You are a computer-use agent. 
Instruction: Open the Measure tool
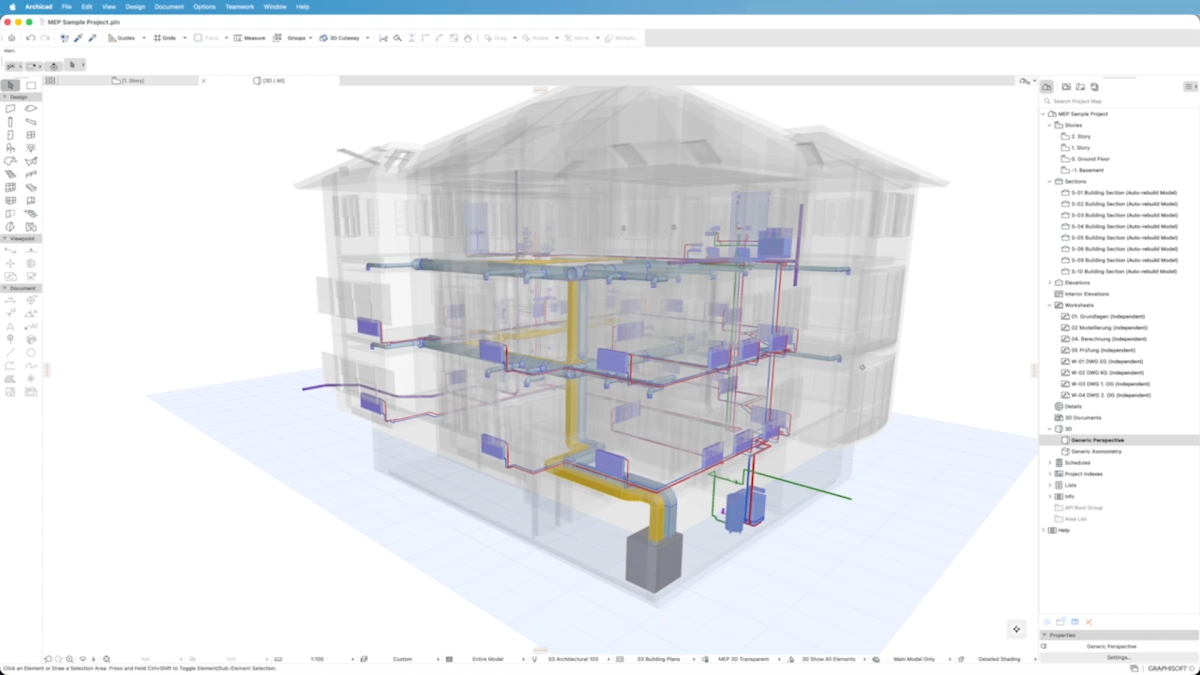[x=250, y=38]
